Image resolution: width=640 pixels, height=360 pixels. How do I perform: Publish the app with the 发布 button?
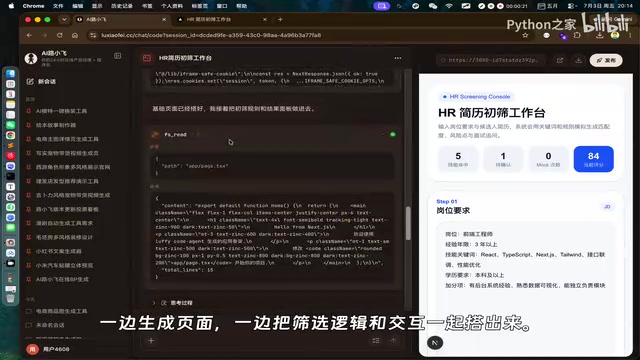coord(606,60)
